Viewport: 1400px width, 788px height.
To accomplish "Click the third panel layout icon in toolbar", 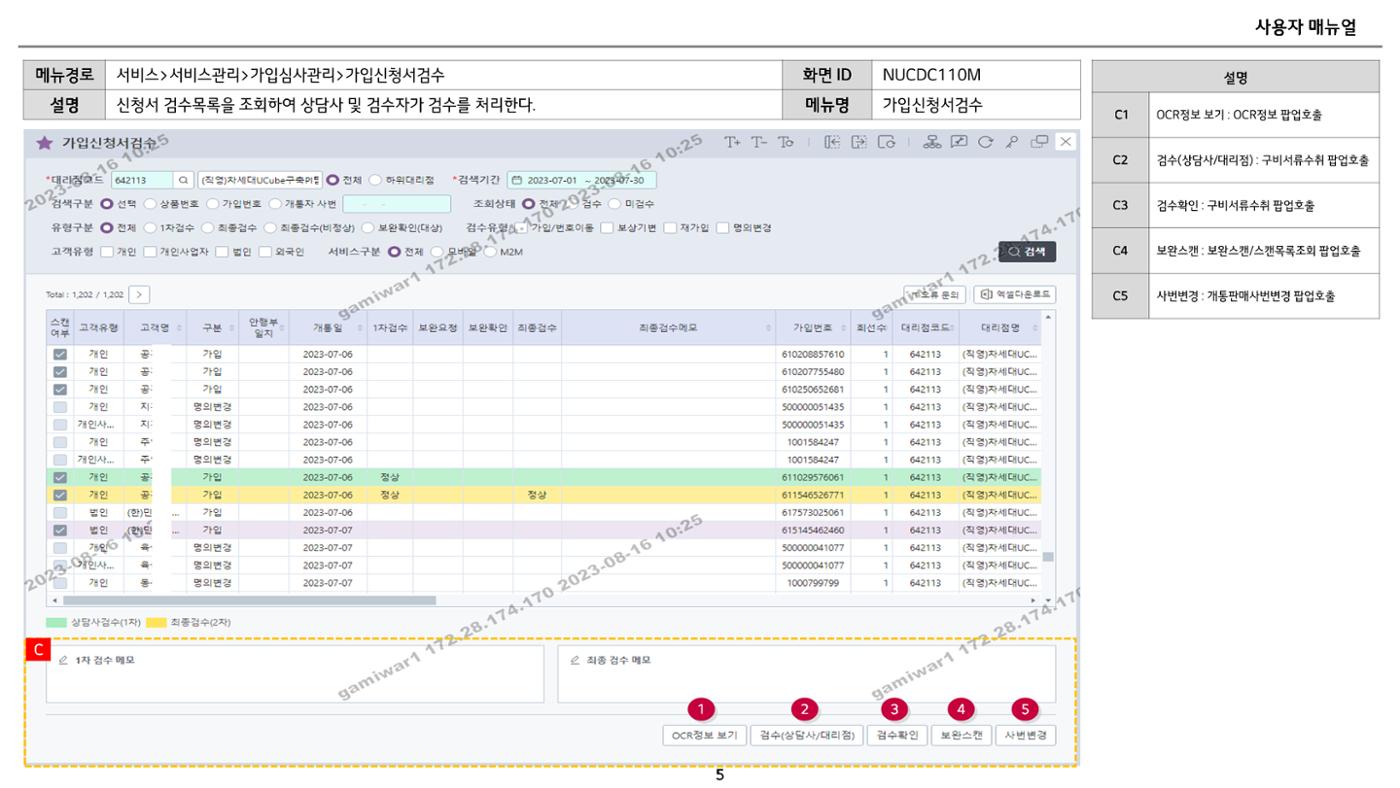I will (x=887, y=142).
